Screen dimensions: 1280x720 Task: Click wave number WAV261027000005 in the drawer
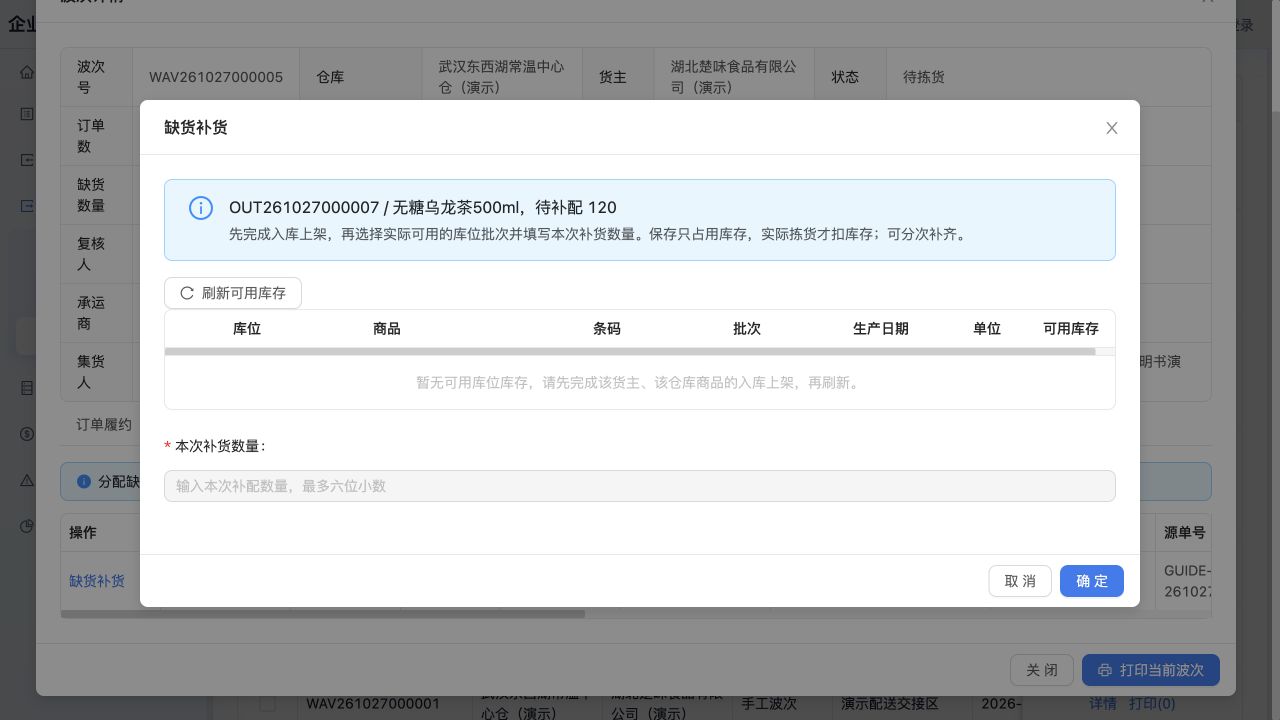(216, 77)
